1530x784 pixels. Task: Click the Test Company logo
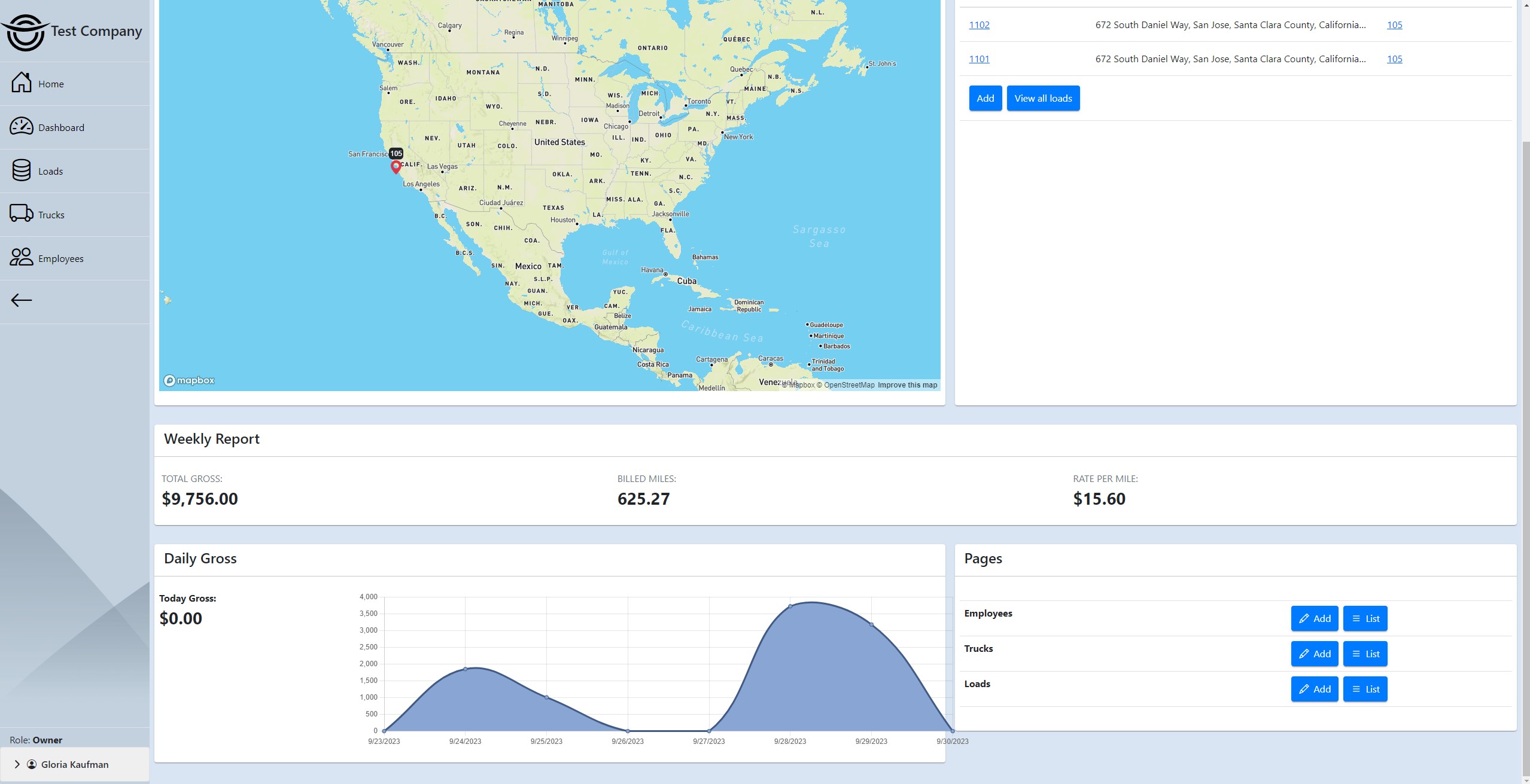[x=25, y=32]
